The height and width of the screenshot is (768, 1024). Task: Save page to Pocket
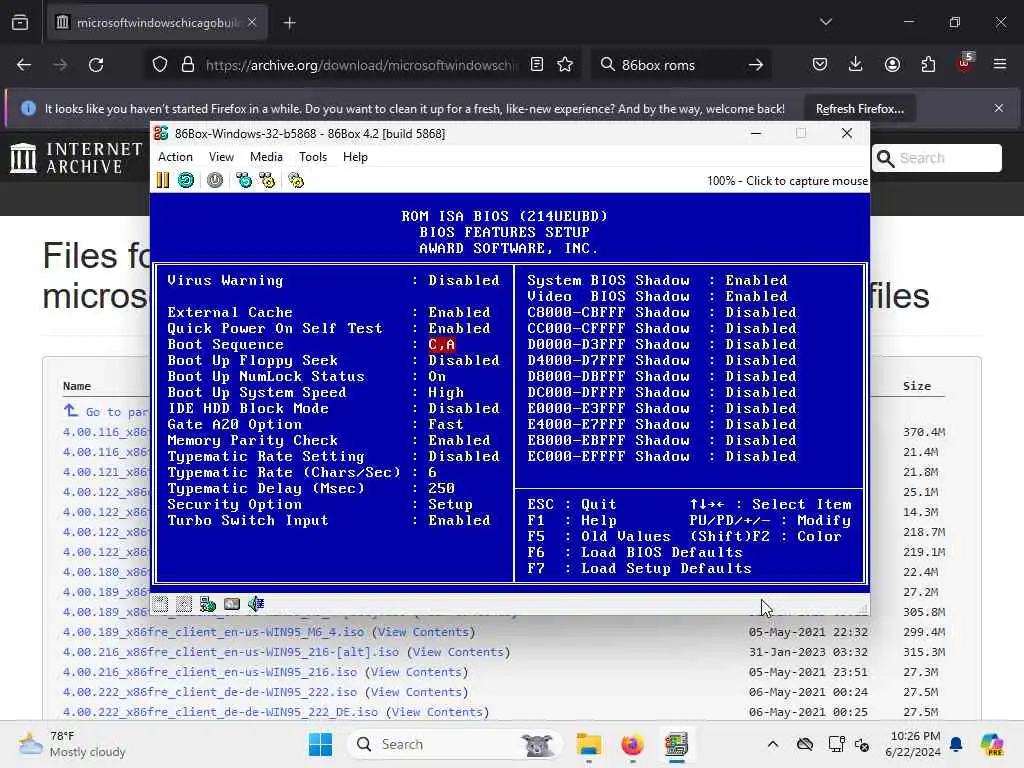tap(820, 65)
